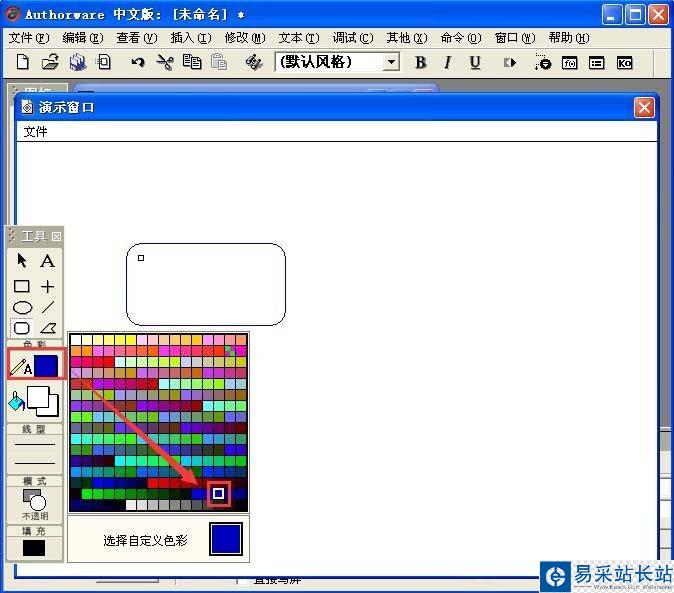Image resolution: width=674 pixels, height=593 pixels.
Task: Click the 选择自定义色彩 custom color button
Action: coord(145,540)
